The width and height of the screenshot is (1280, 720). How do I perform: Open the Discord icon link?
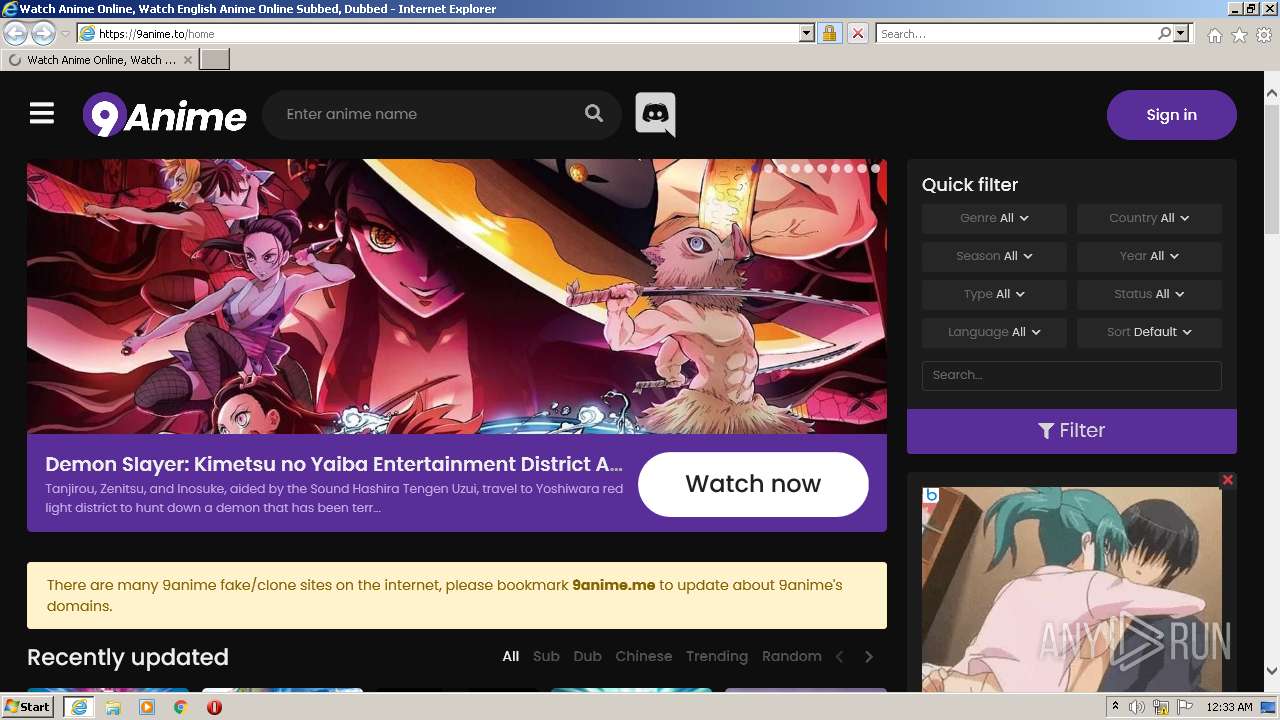tap(655, 114)
